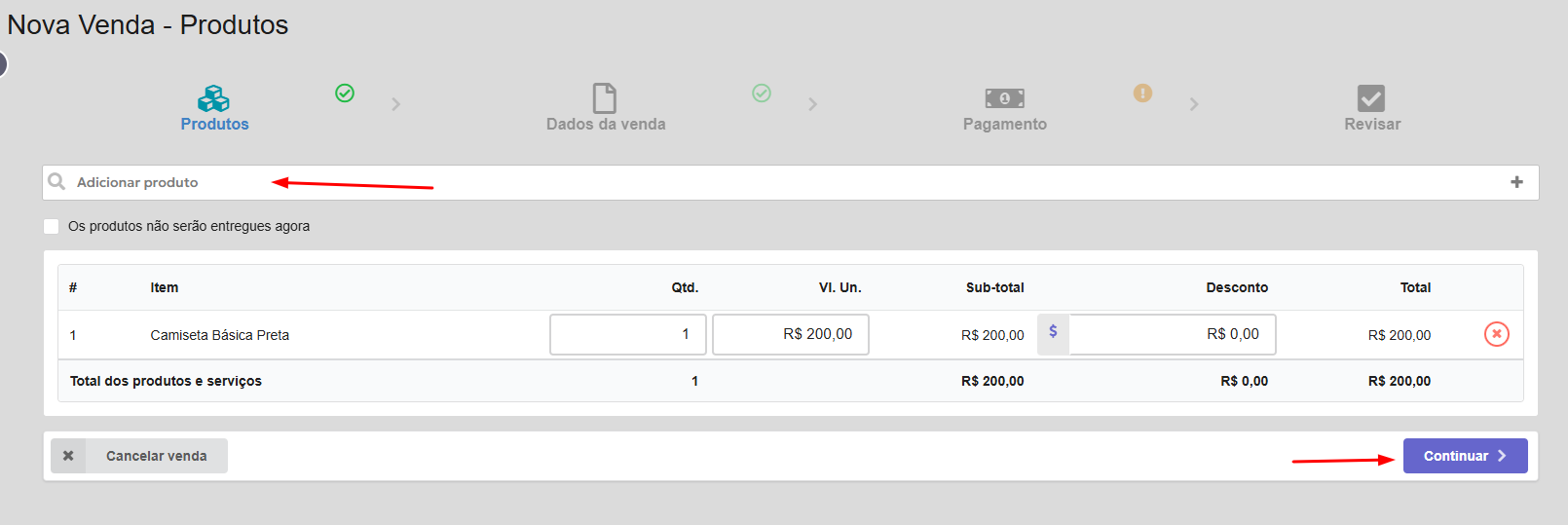The image size is (1568, 525).
Task: Click the chevron after Produtos step
Action: (x=396, y=104)
